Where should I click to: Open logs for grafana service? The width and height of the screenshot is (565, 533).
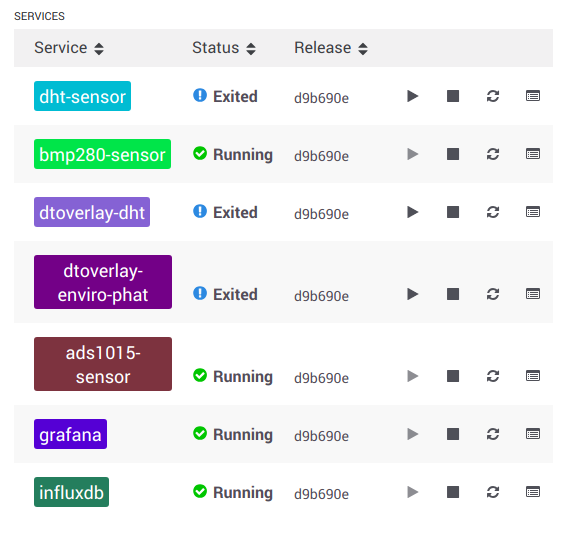coord(533,434)
